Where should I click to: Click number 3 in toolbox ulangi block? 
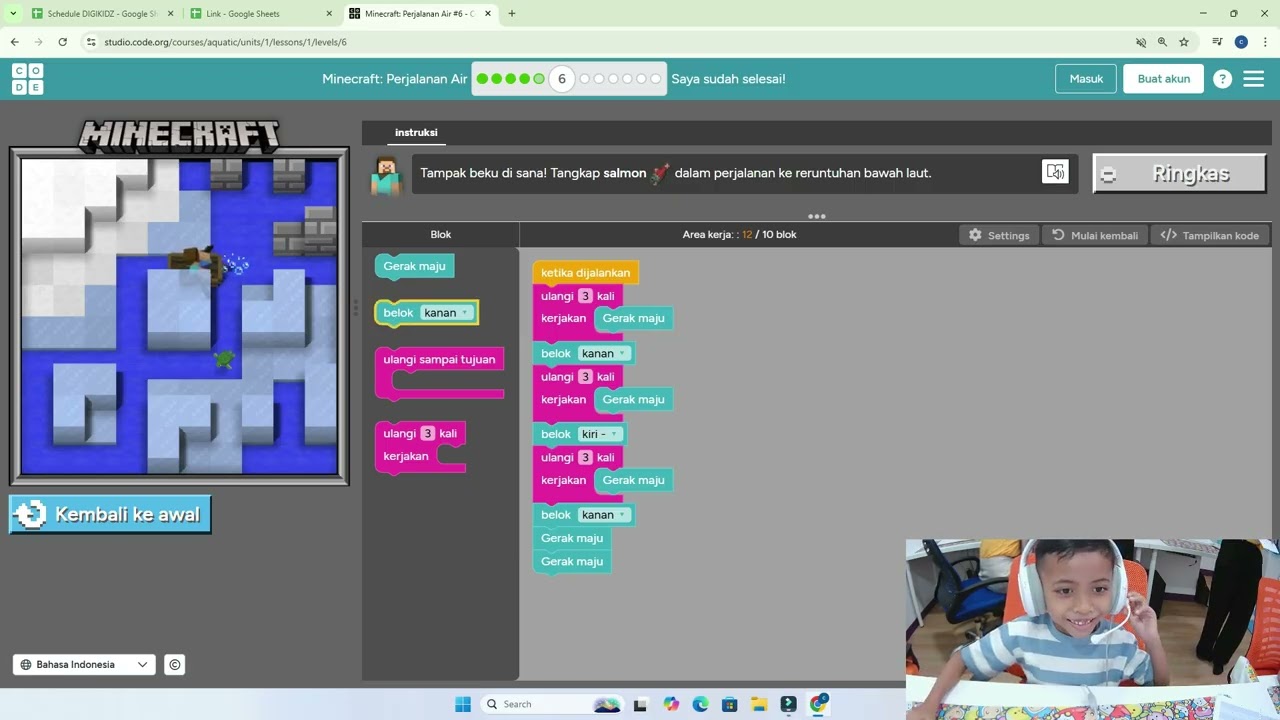tap(428, 434)
